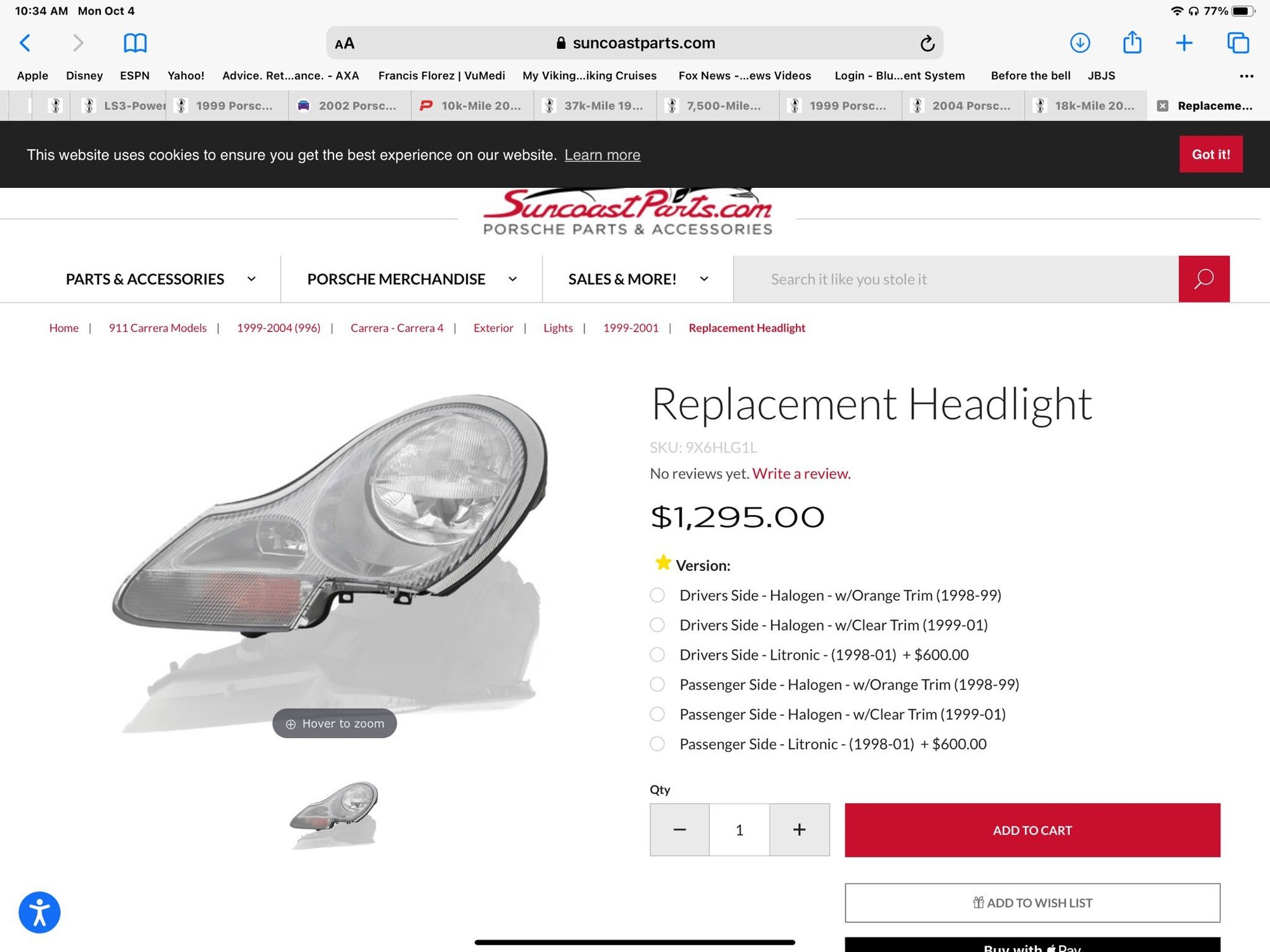
Task: Increase quantity with the plus stepper
Action: click(x=799, y=829)
